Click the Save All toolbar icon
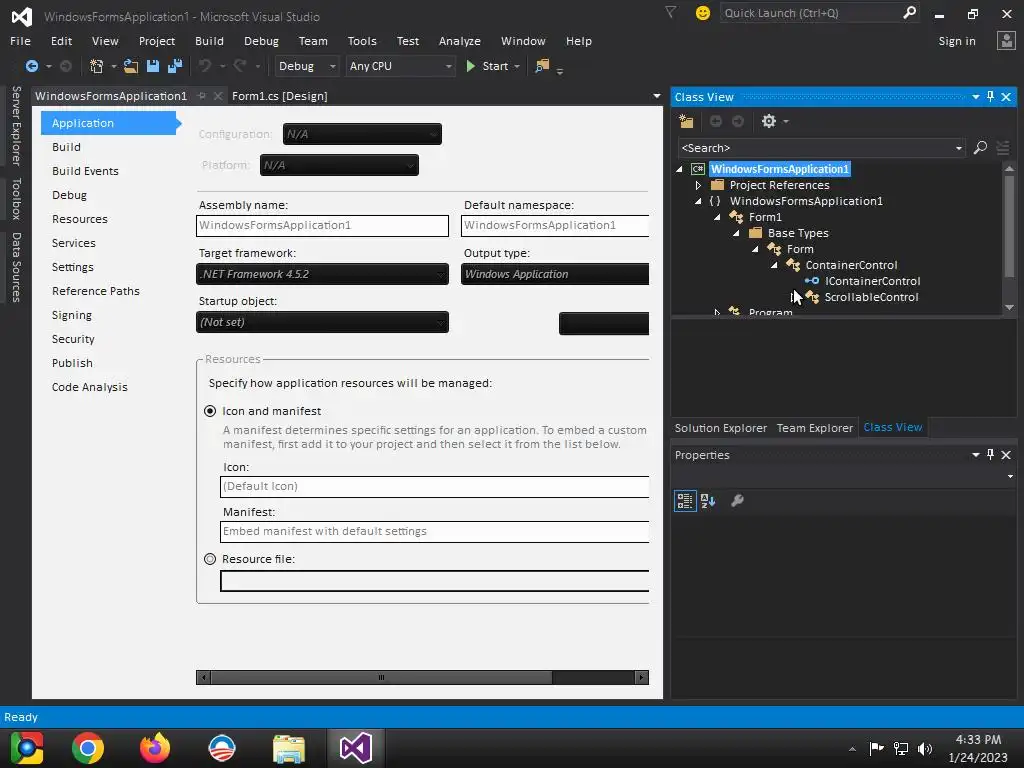The height and width of the screenshot is (768, 1024). [175, 66]
